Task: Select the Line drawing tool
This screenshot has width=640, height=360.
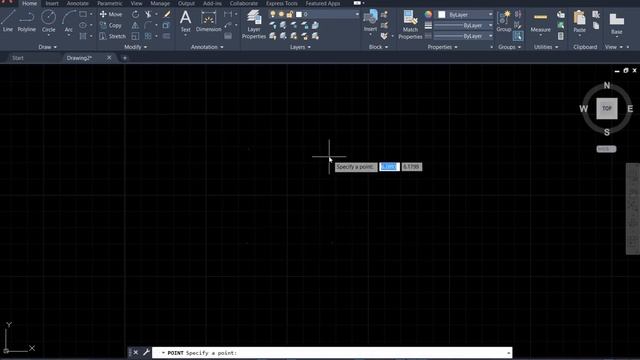Action: click(x=8, y=21)
